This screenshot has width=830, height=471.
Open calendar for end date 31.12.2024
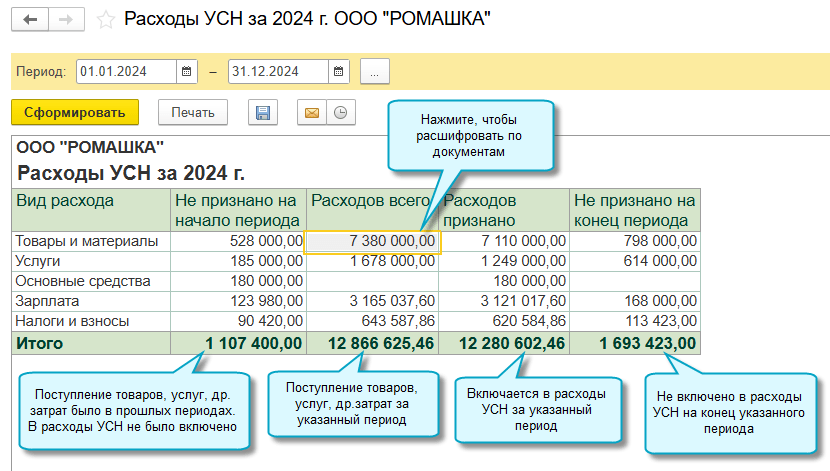tap(339, 72)
